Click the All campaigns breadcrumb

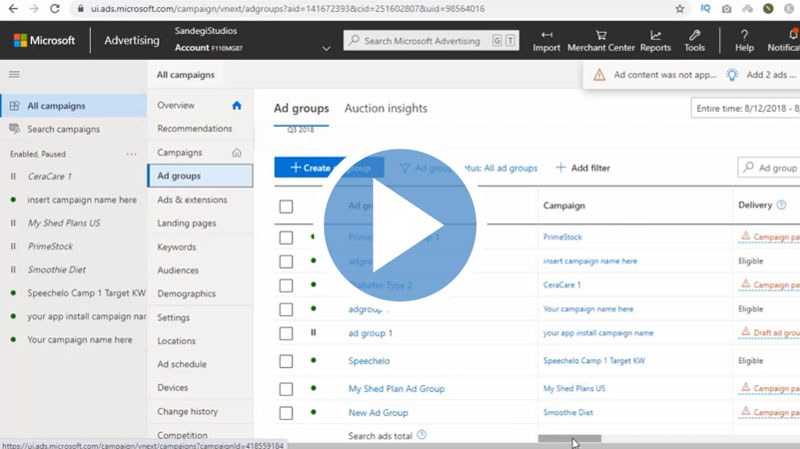[186, 75]
